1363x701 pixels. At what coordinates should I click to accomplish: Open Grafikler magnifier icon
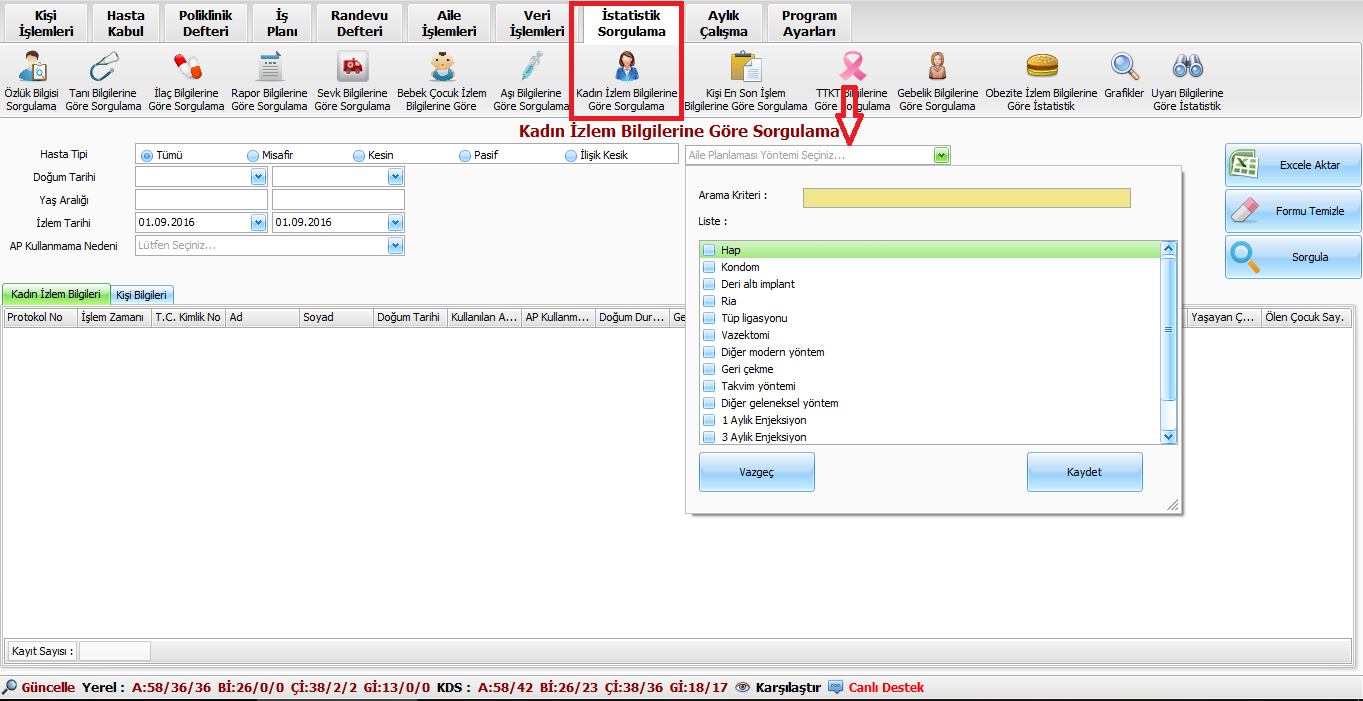coord(1125,68)
